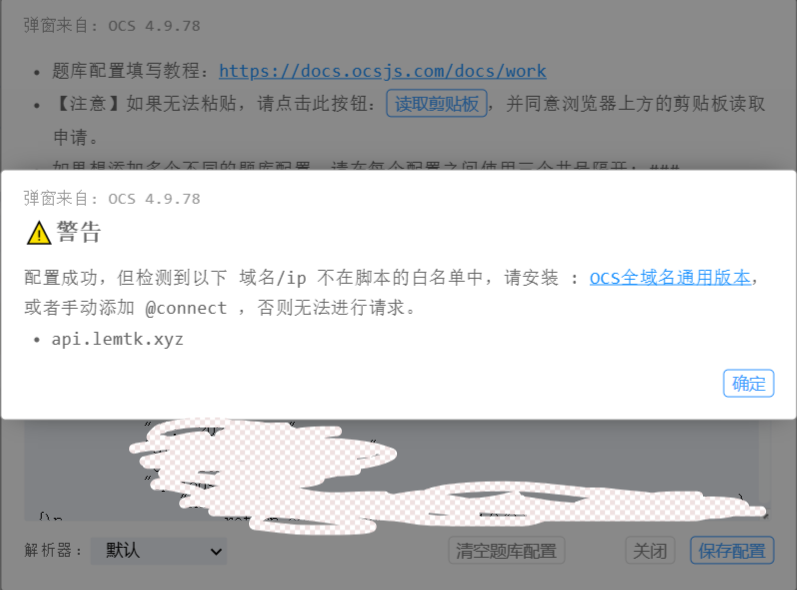The image size is (797, 590).
Task: Click the 关闭 button
Action: pyautogui.click(x=650, y=550)
